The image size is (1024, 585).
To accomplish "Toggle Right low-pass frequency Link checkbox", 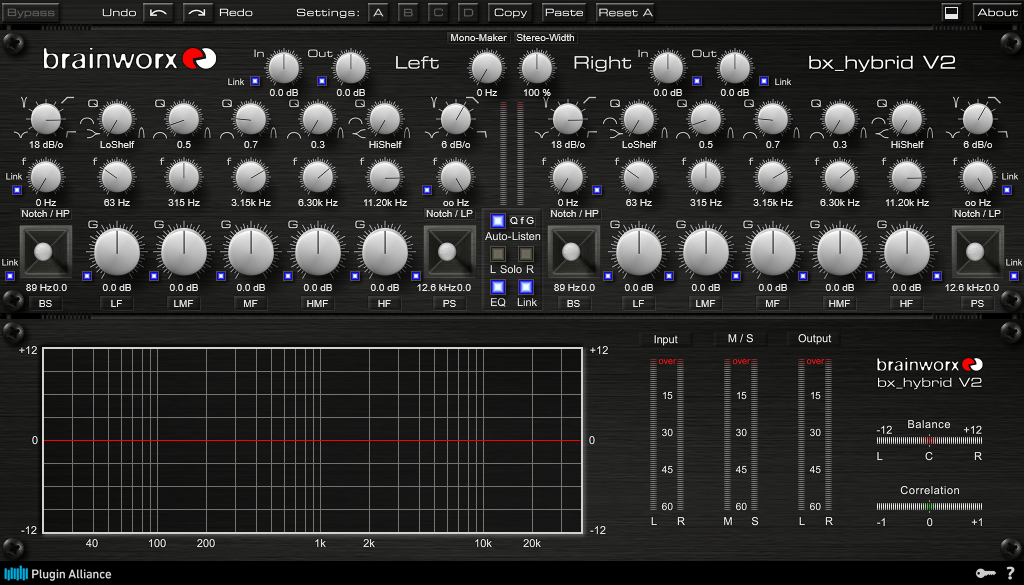I will point(1006,190).
